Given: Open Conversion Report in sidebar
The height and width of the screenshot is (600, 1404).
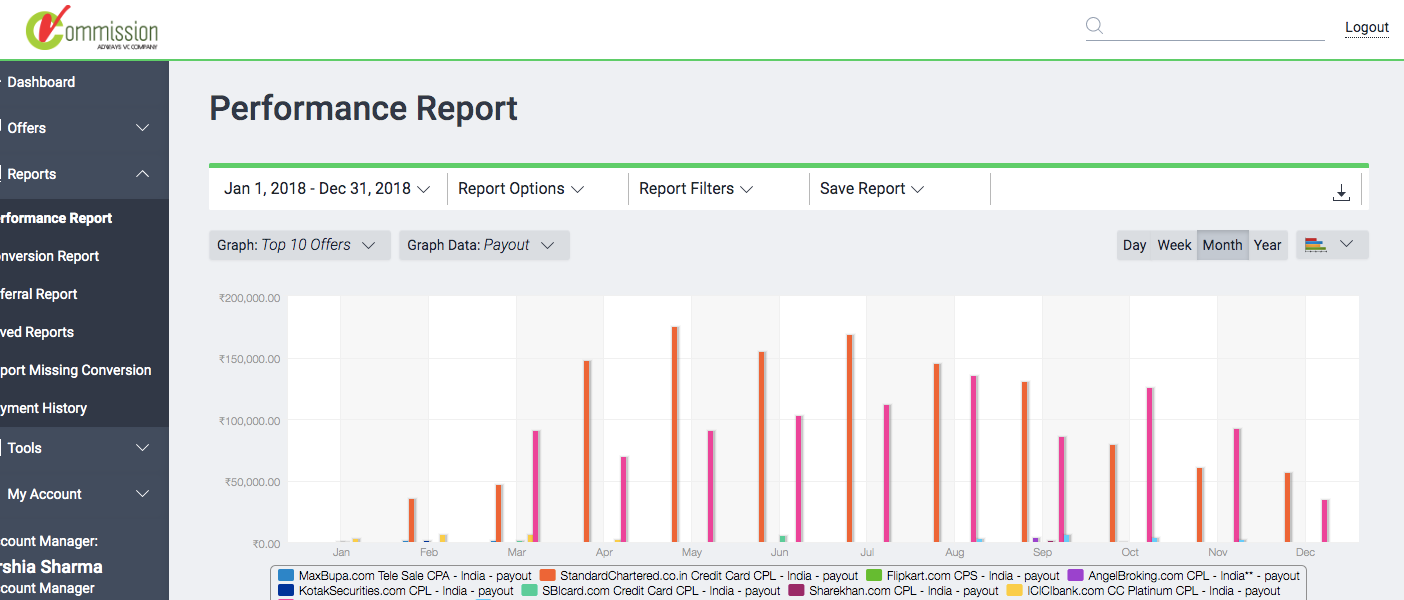Looking at the screenshot, I should pyautogui.click(x=50, y=256).
